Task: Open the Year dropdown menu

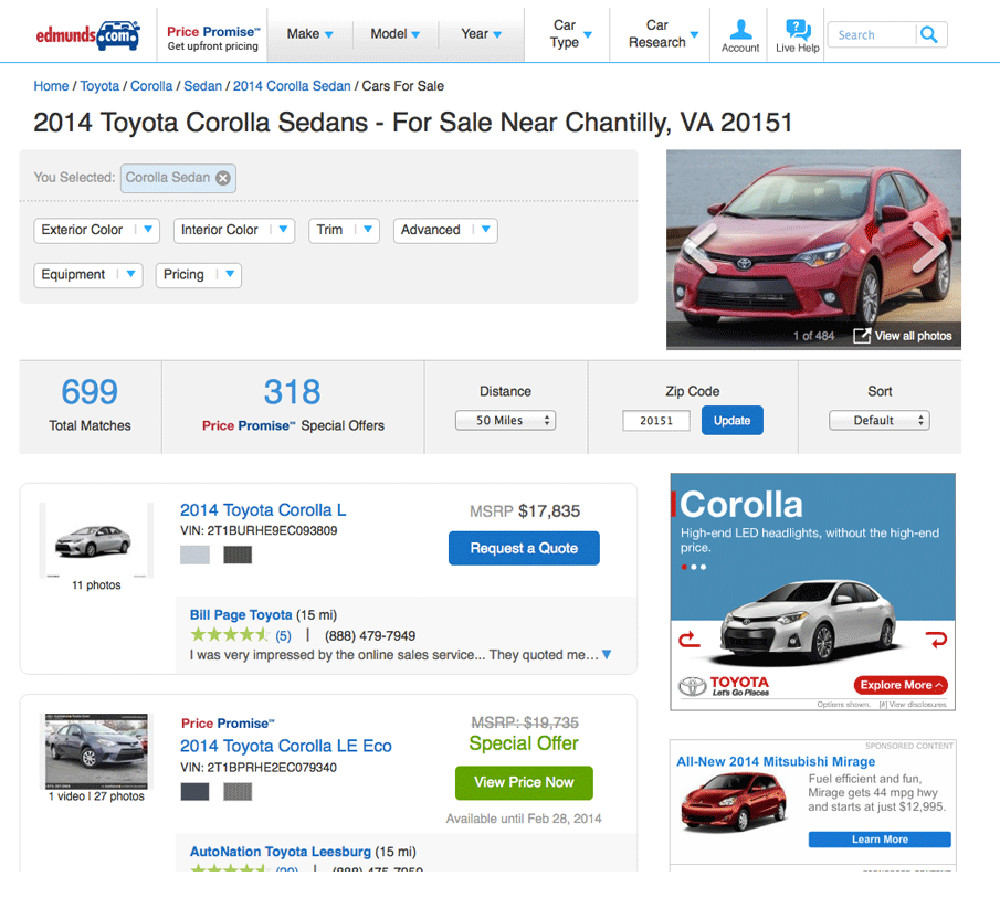Action: (482, 34)
